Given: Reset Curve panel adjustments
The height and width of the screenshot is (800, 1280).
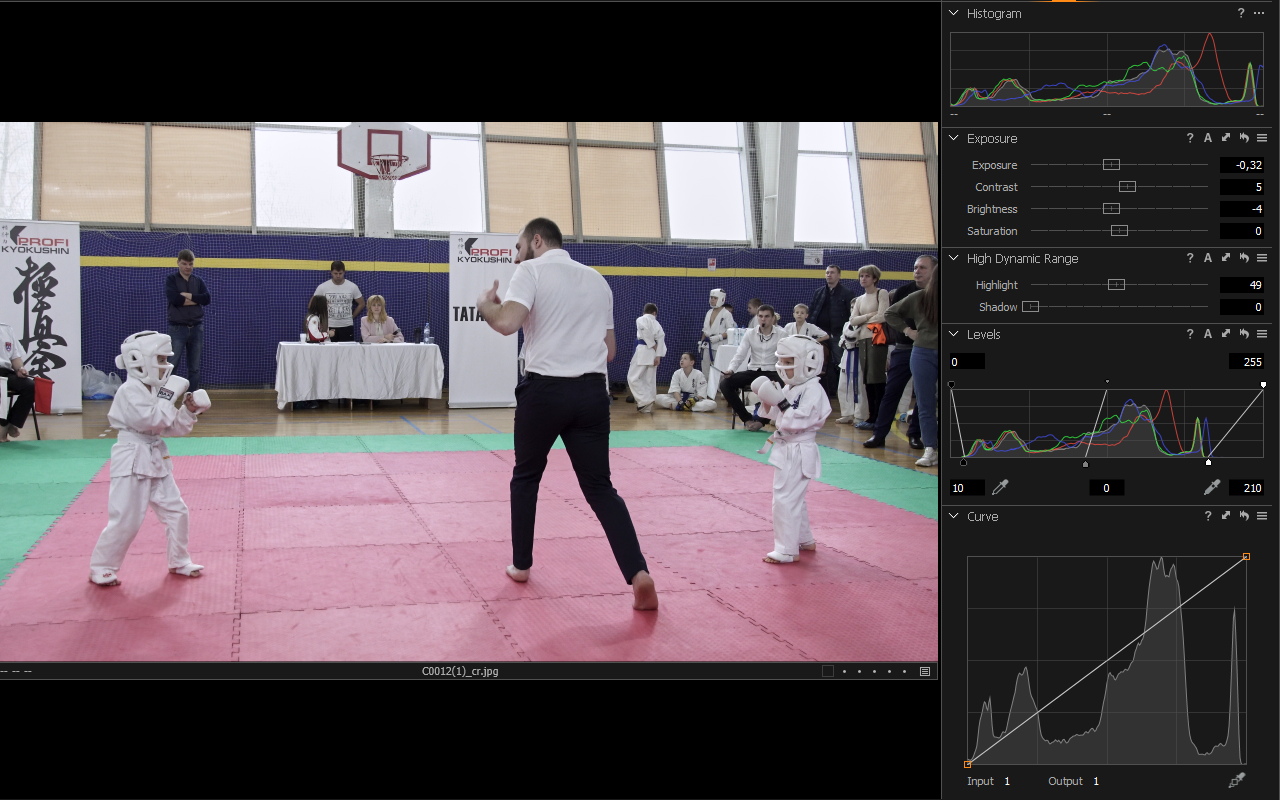Looking at the screenshot, I should [x=1244, y=516].
